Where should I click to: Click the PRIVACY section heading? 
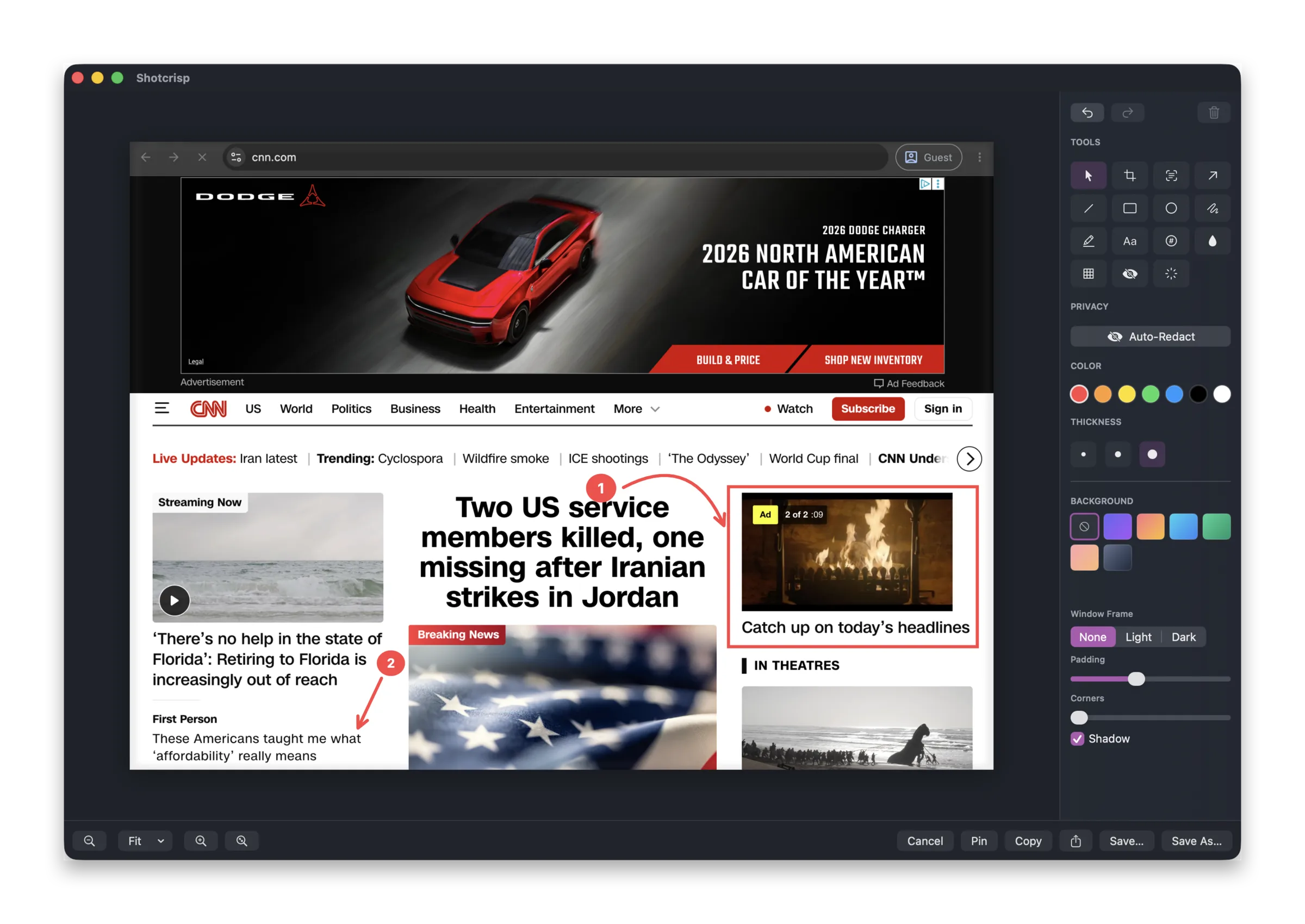[x=1089, y=306]
